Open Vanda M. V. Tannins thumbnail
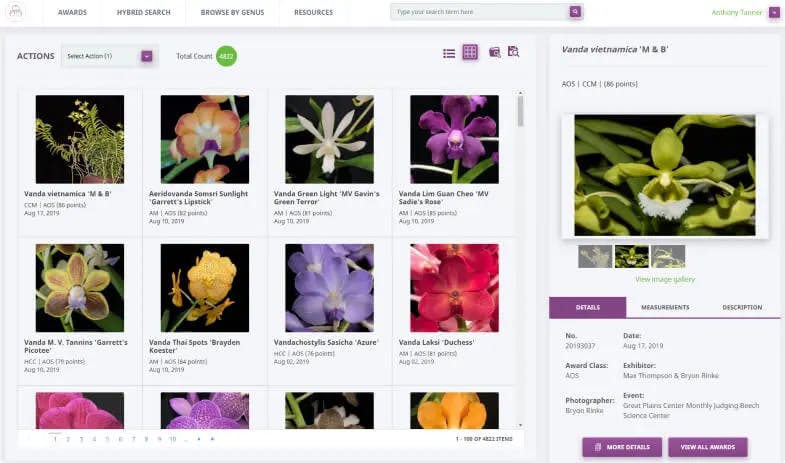 pos(80,288)
